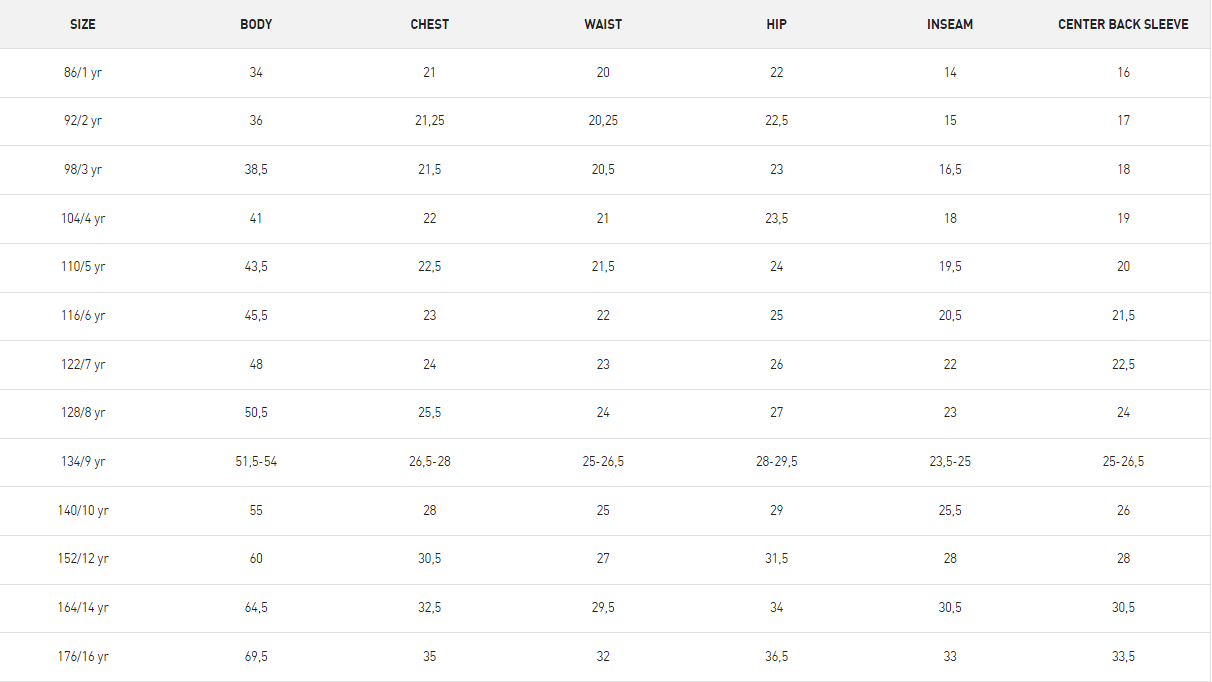The height and width of the screenshot is (682, 1212).
Task: Select the 134/9 yr size label
Action: tap(83, 461)
